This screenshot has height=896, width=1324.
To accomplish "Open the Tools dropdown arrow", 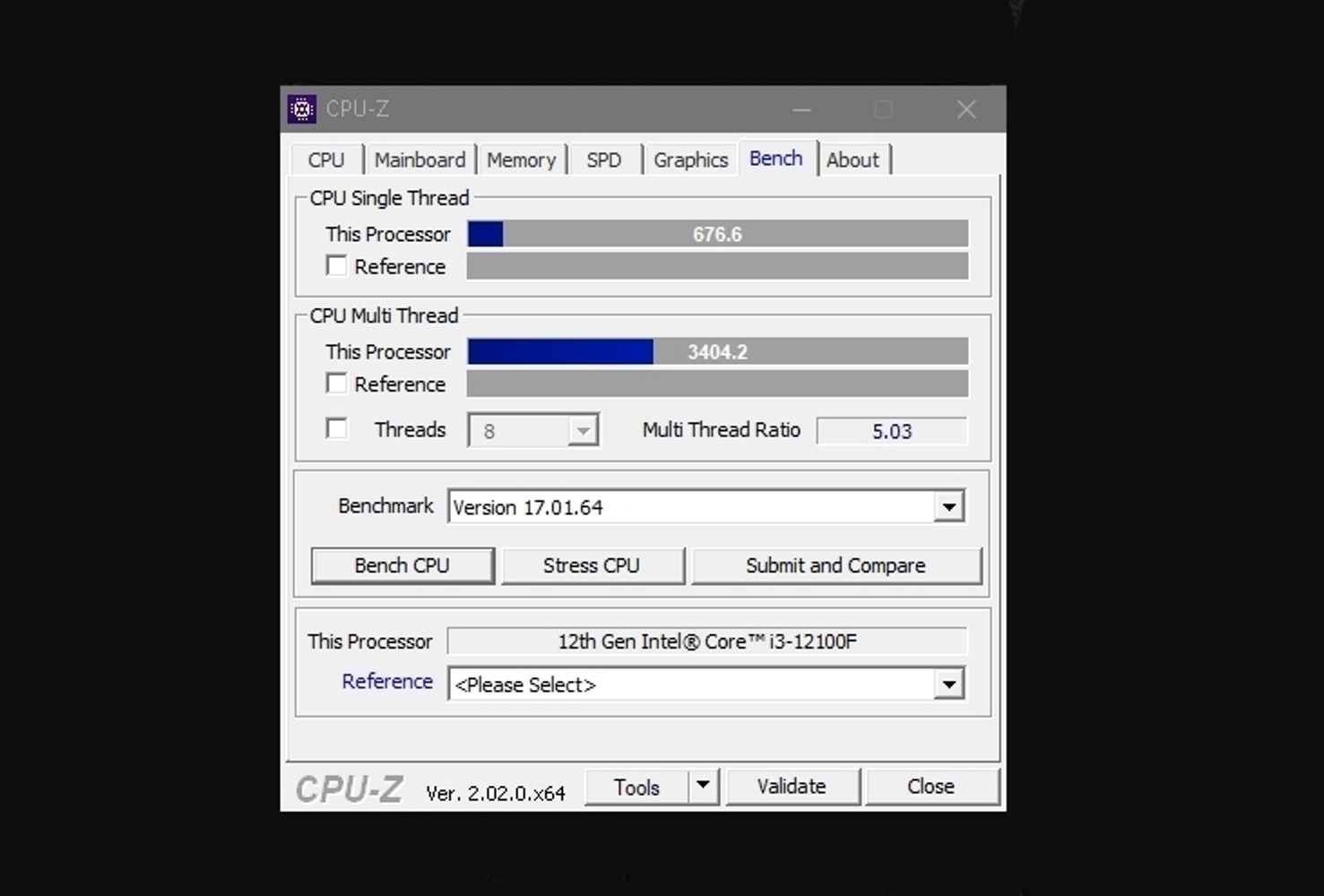I will pyautogui.click(x=704, y=786).
